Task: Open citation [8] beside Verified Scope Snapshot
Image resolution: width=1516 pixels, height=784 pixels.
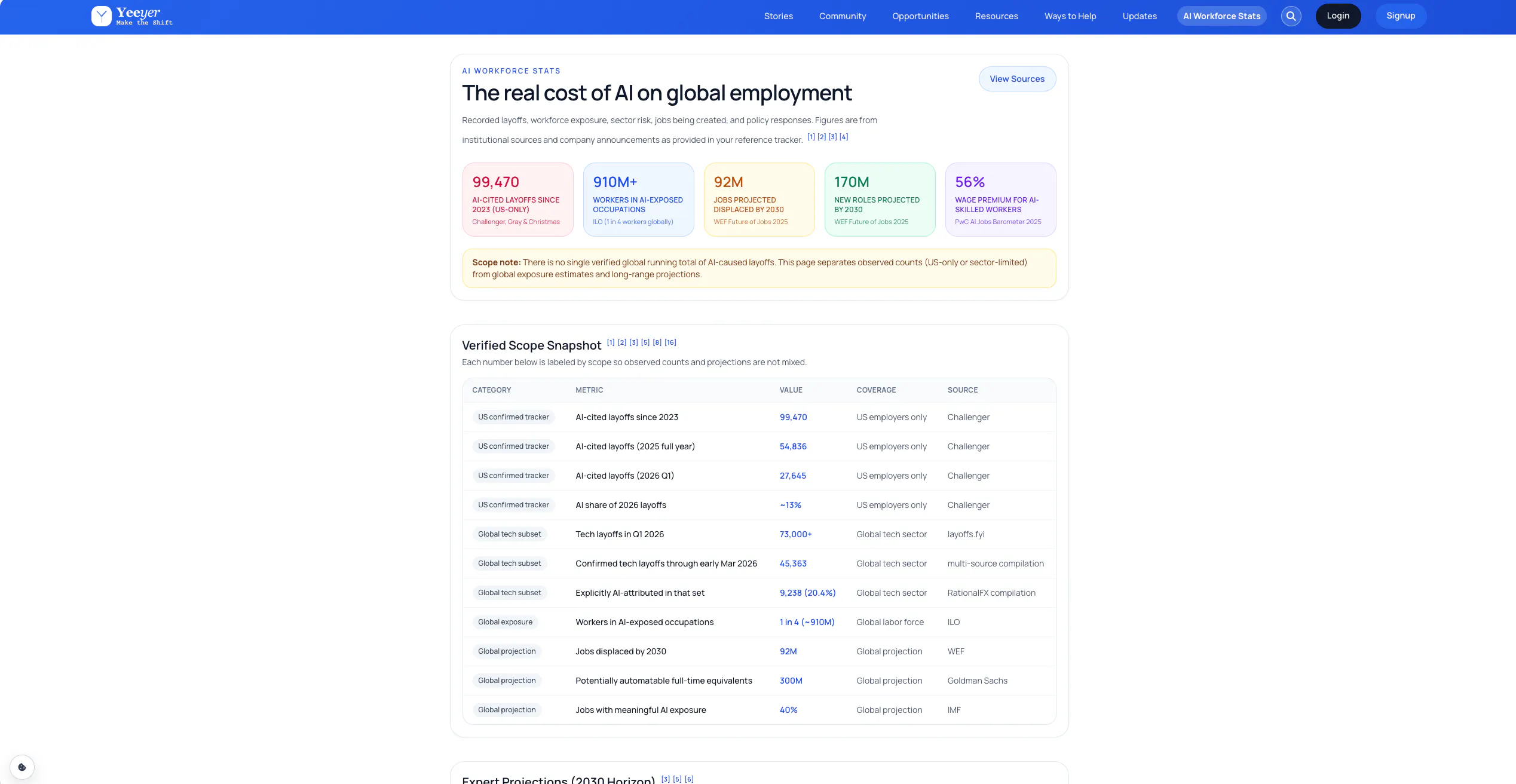Action: [657, 342]
